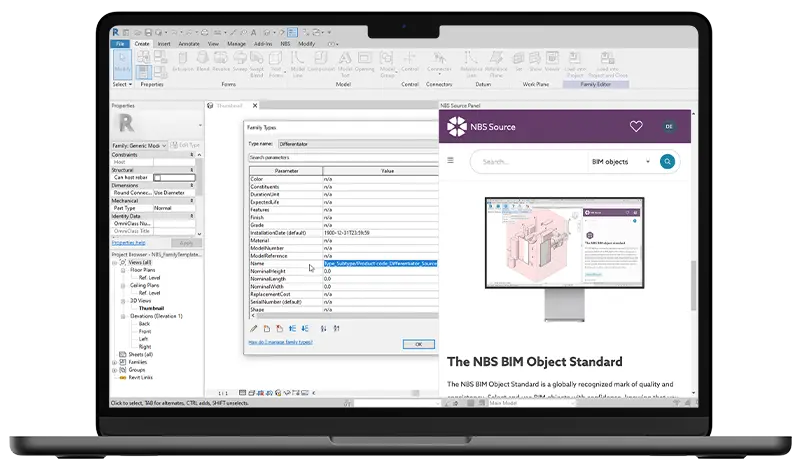Collapse the Views (all) tree node
Image resolution: width=800 pixels, height=471 pixels.
(115, 262)
